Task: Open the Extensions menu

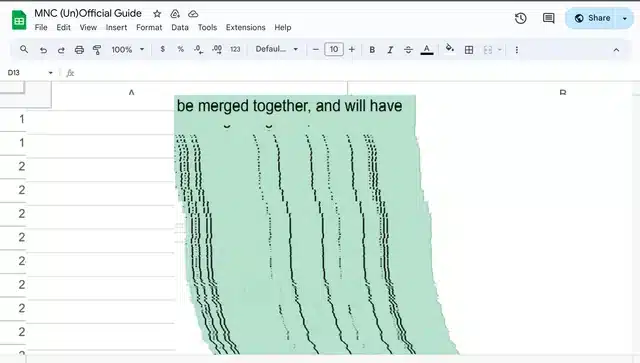Action: point(246,27)
